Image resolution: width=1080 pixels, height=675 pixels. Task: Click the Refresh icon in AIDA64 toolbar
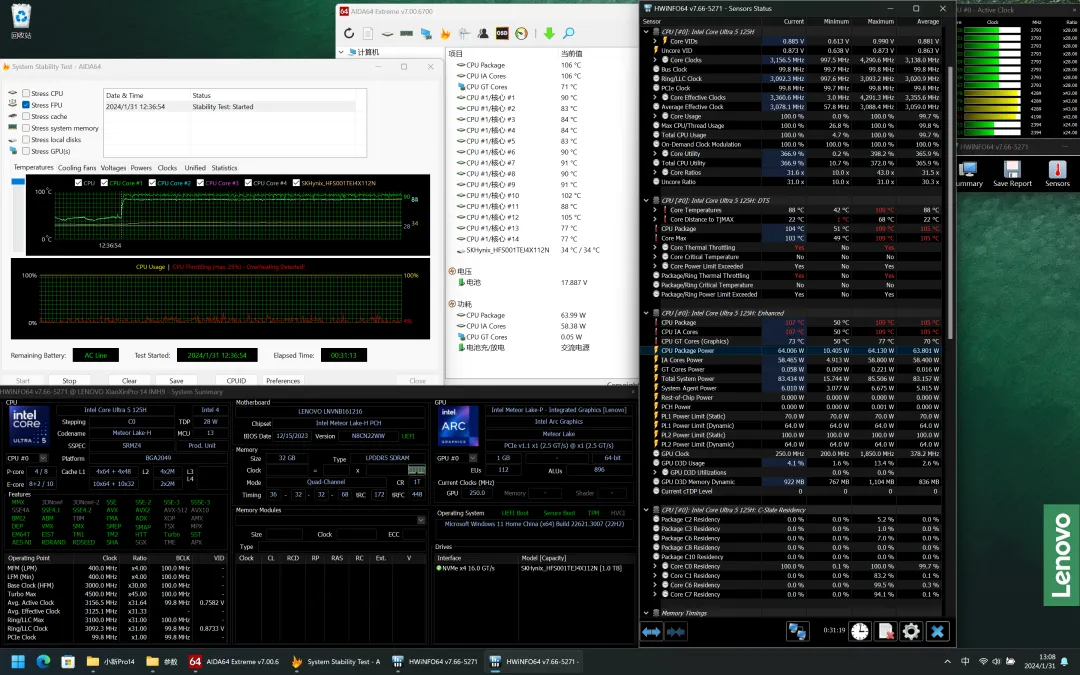(x=349, y=33)
